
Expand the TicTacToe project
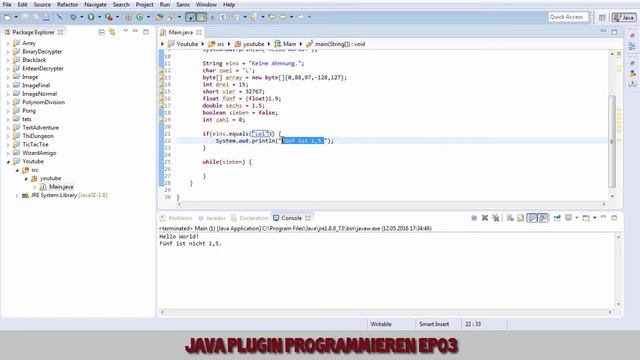8,144
